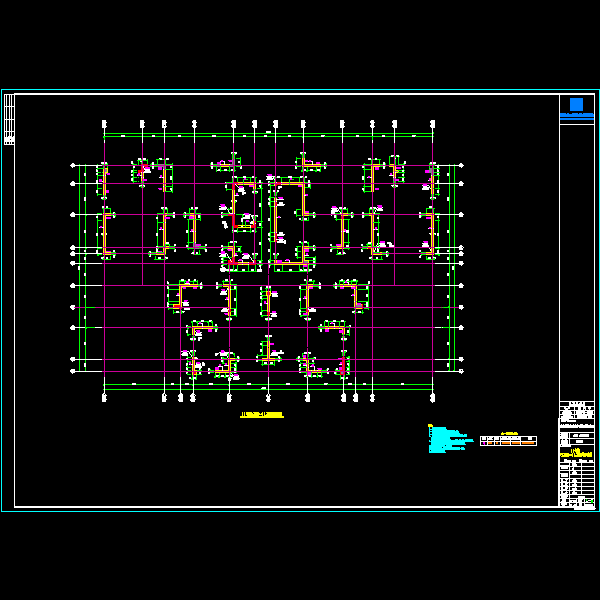Click the blue text lines beneath the logo
The width and height of the screenshot is (600, 600).
point(576,117)
